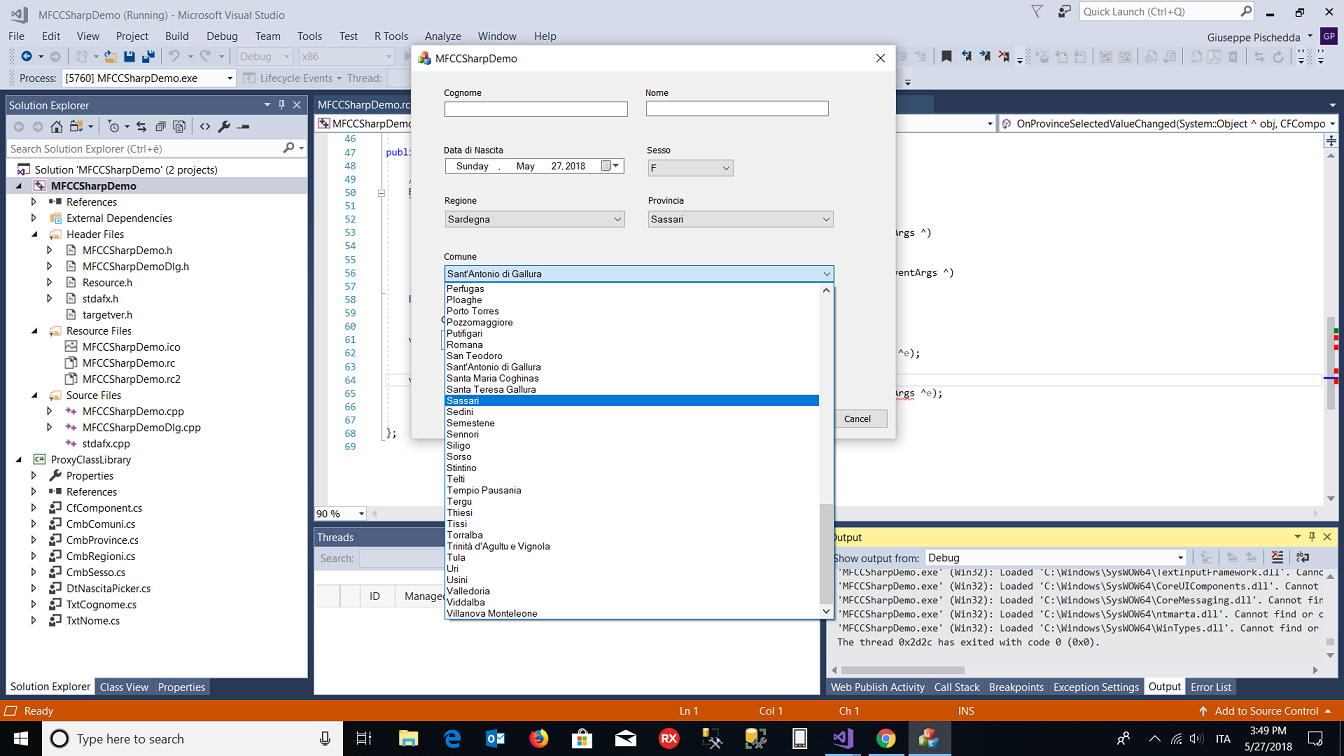Collapse the Source Files folder
This screenshot has height=756, width=1344.
33,395
